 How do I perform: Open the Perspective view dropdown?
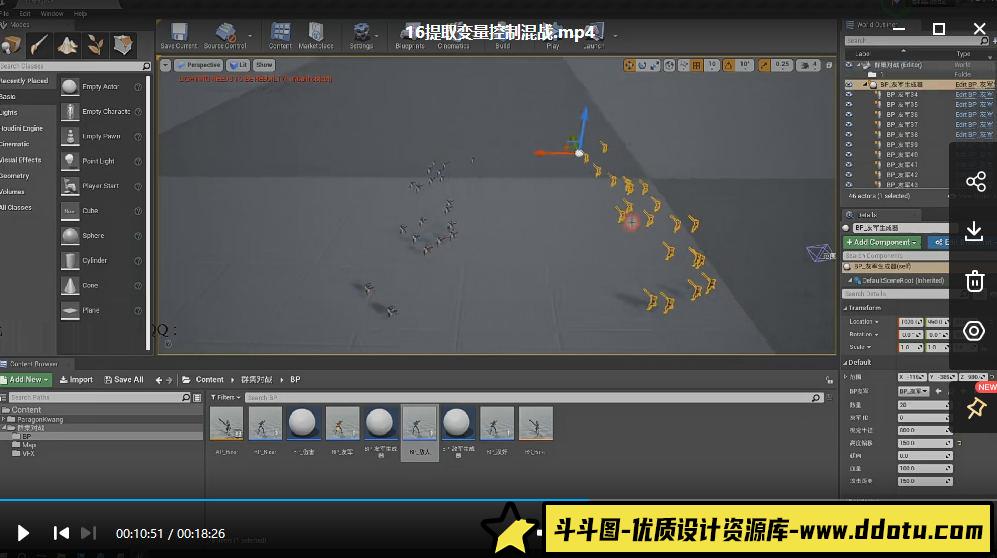pyautogui.click(x=198, y=65)
